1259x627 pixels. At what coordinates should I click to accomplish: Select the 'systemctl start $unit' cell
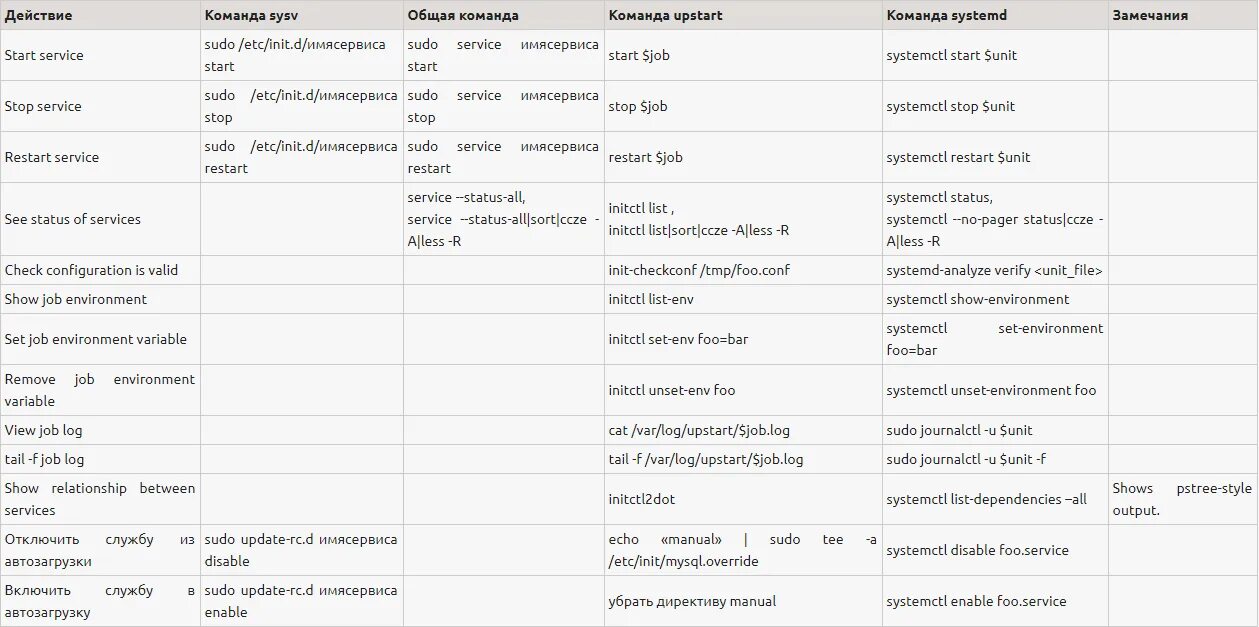[951, 55]
